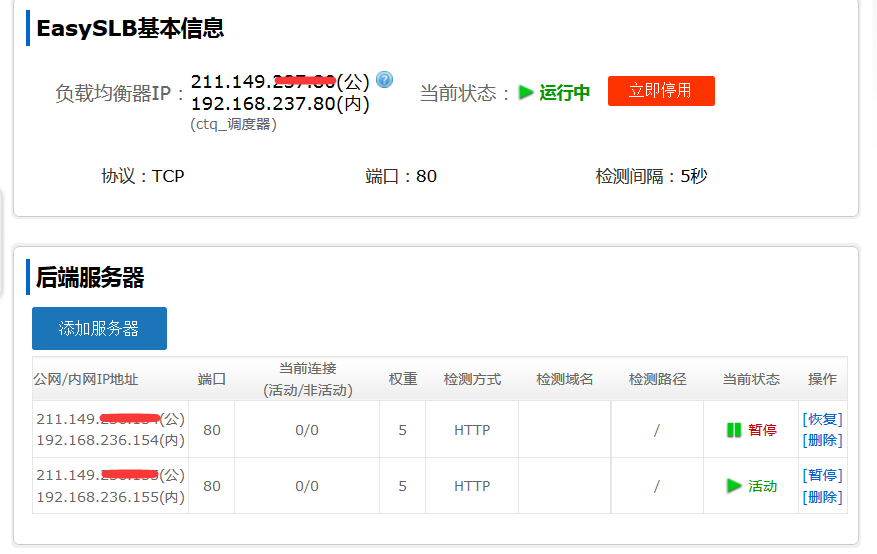Image resolution: width=877 pixels, height=554 pixels.
Task: Click the 检测方式 column header
Action: coord(472,380)
